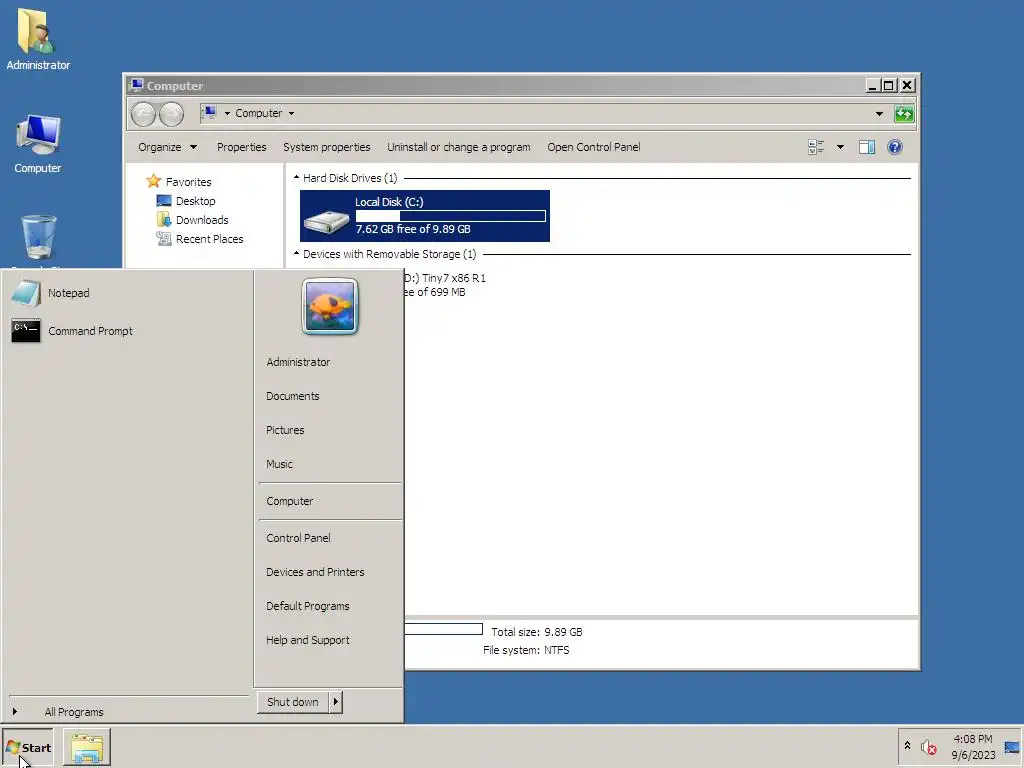This screenshot has height=768, width=1024.
Task: Select Computer in the Start menu
Action: pyautogui.click(x=289, y=501)
